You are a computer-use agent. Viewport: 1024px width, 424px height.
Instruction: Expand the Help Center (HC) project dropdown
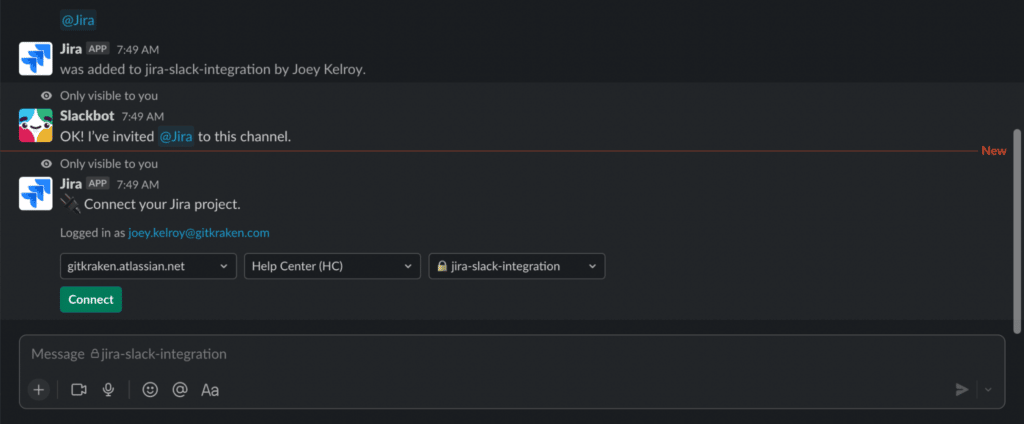pyautogui.click(x=332, y=267)
